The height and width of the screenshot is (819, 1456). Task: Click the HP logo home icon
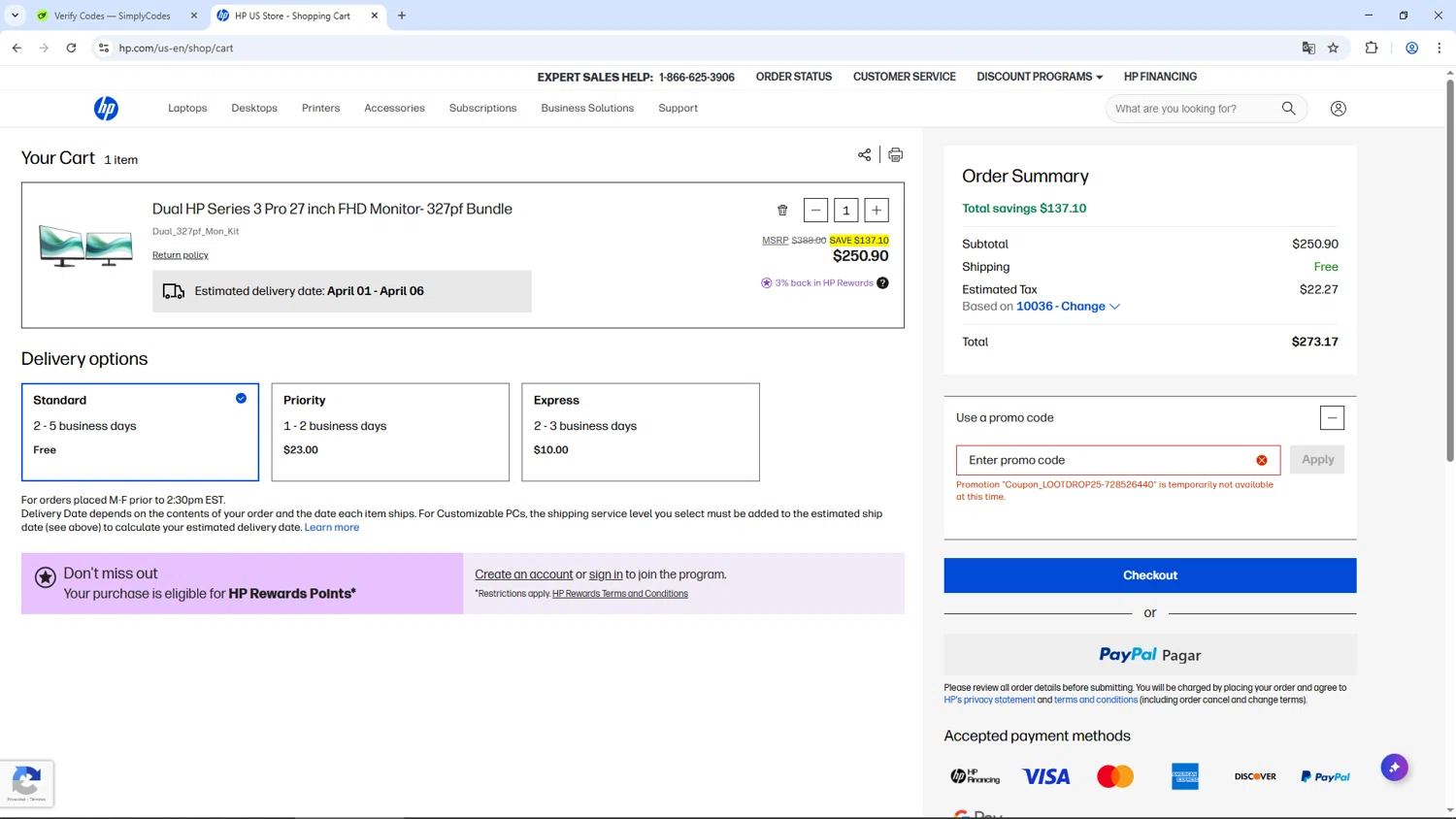click(x=106, y=109)
